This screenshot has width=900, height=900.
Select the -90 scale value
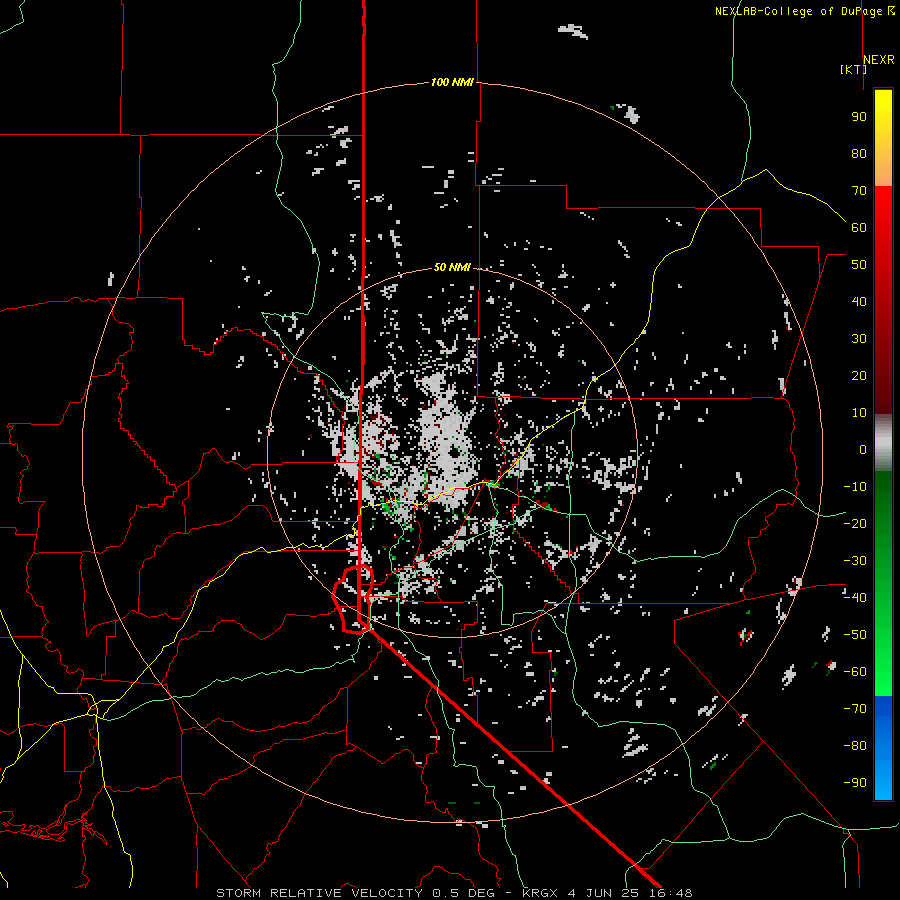(x=855, y=783)
